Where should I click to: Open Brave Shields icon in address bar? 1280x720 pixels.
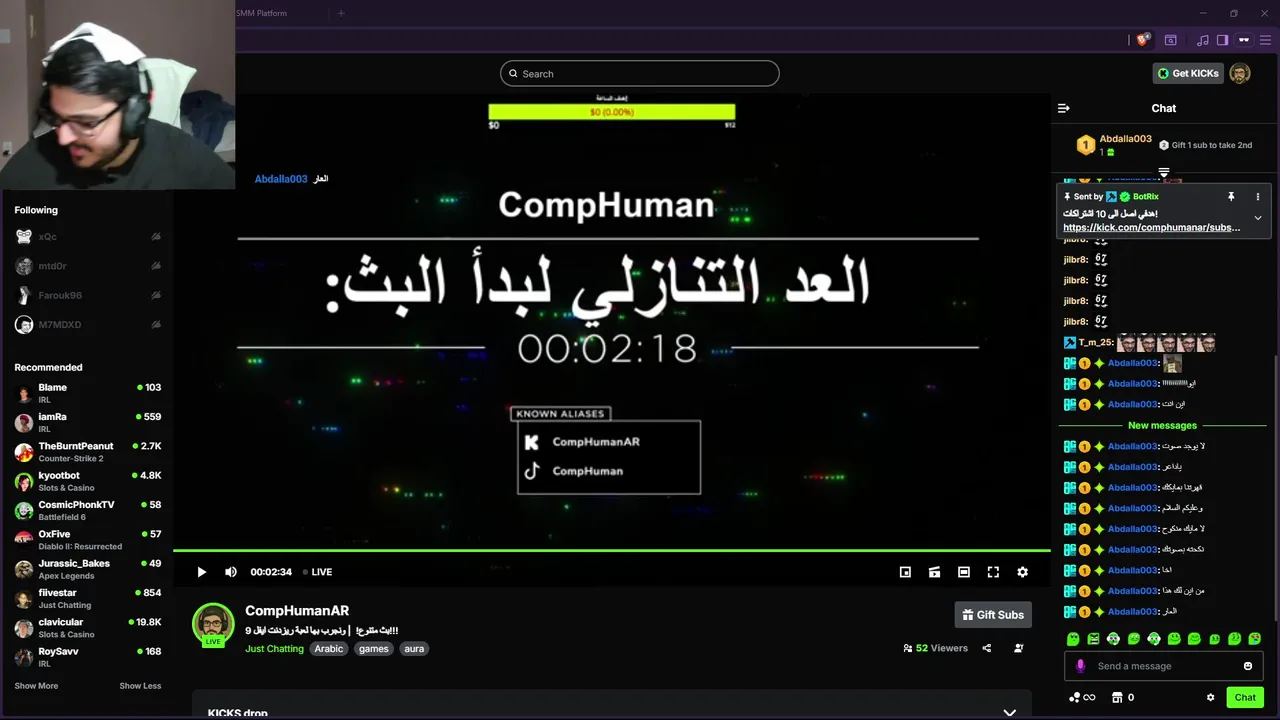point(1142,40)
